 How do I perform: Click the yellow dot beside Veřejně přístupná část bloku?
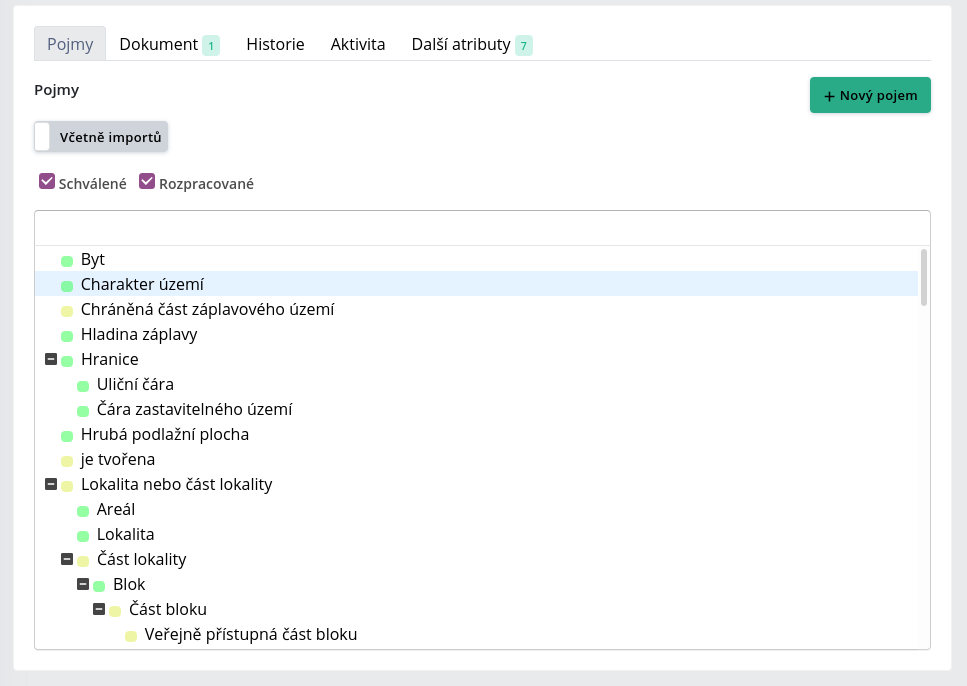point(131,636)
